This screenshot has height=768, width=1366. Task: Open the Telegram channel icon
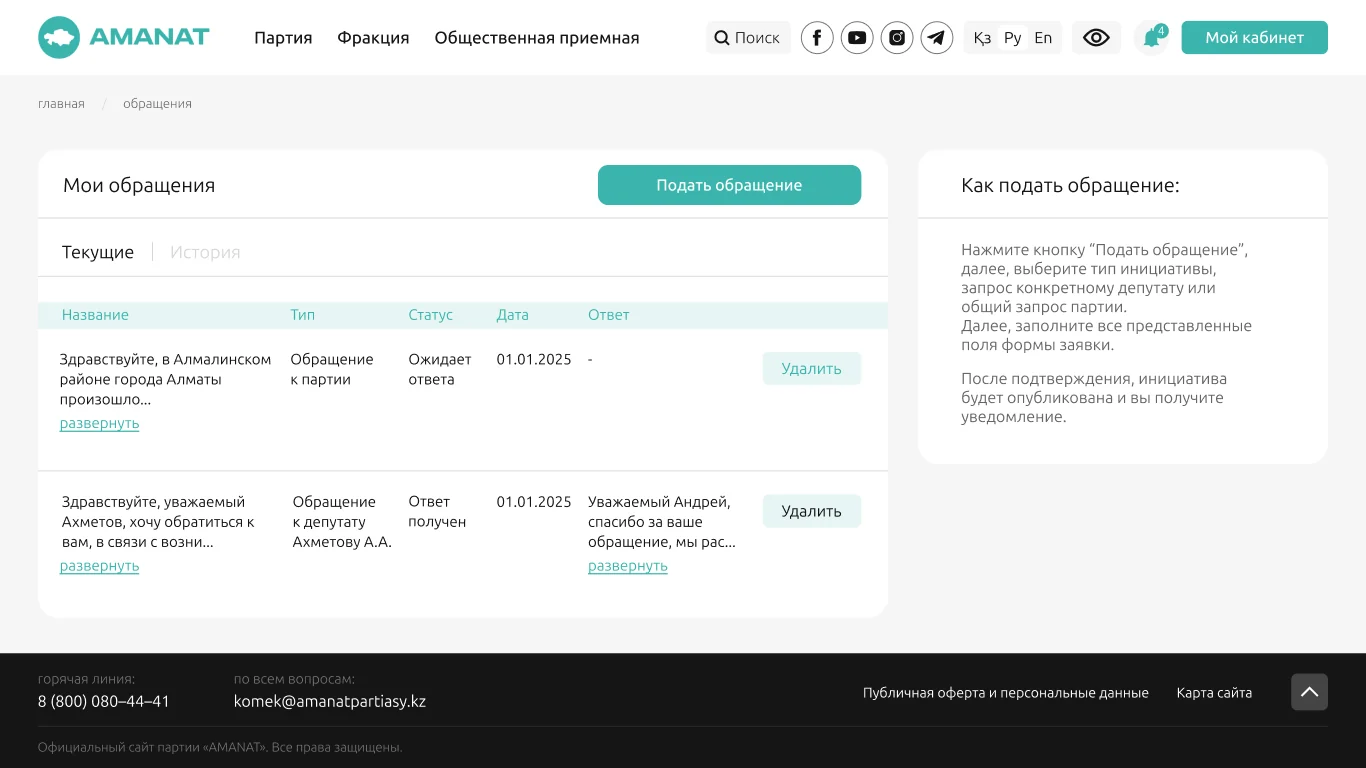tap(937, 38)
